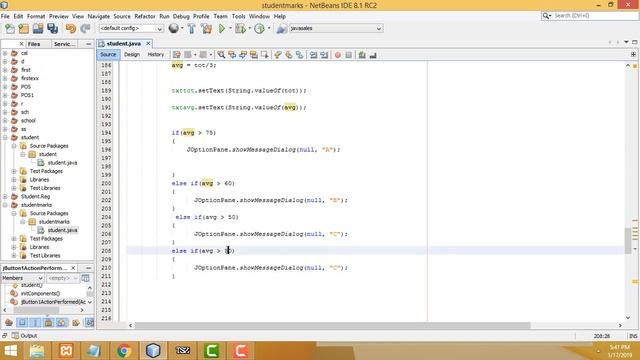The height and width of the screenshot is (360, 640).
Task: Click the Last Edit editor toolbar icon
Action: click(x=176, y=55)
